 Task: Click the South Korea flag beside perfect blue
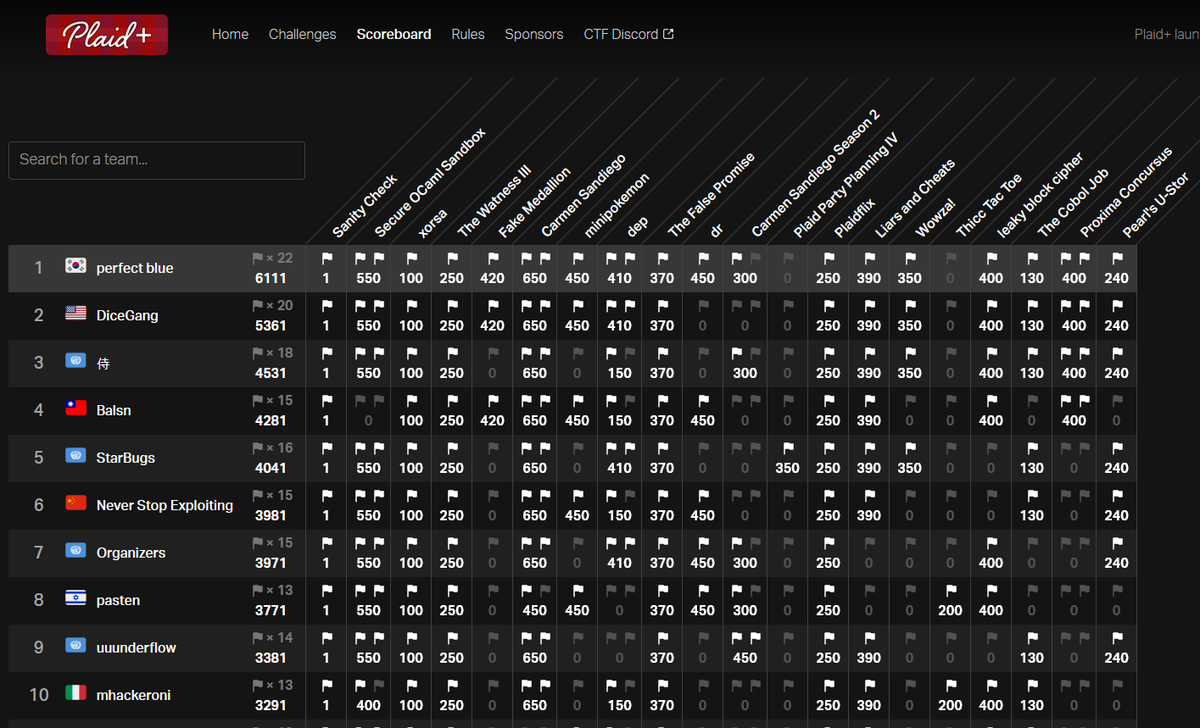click(x=76, y=267)
